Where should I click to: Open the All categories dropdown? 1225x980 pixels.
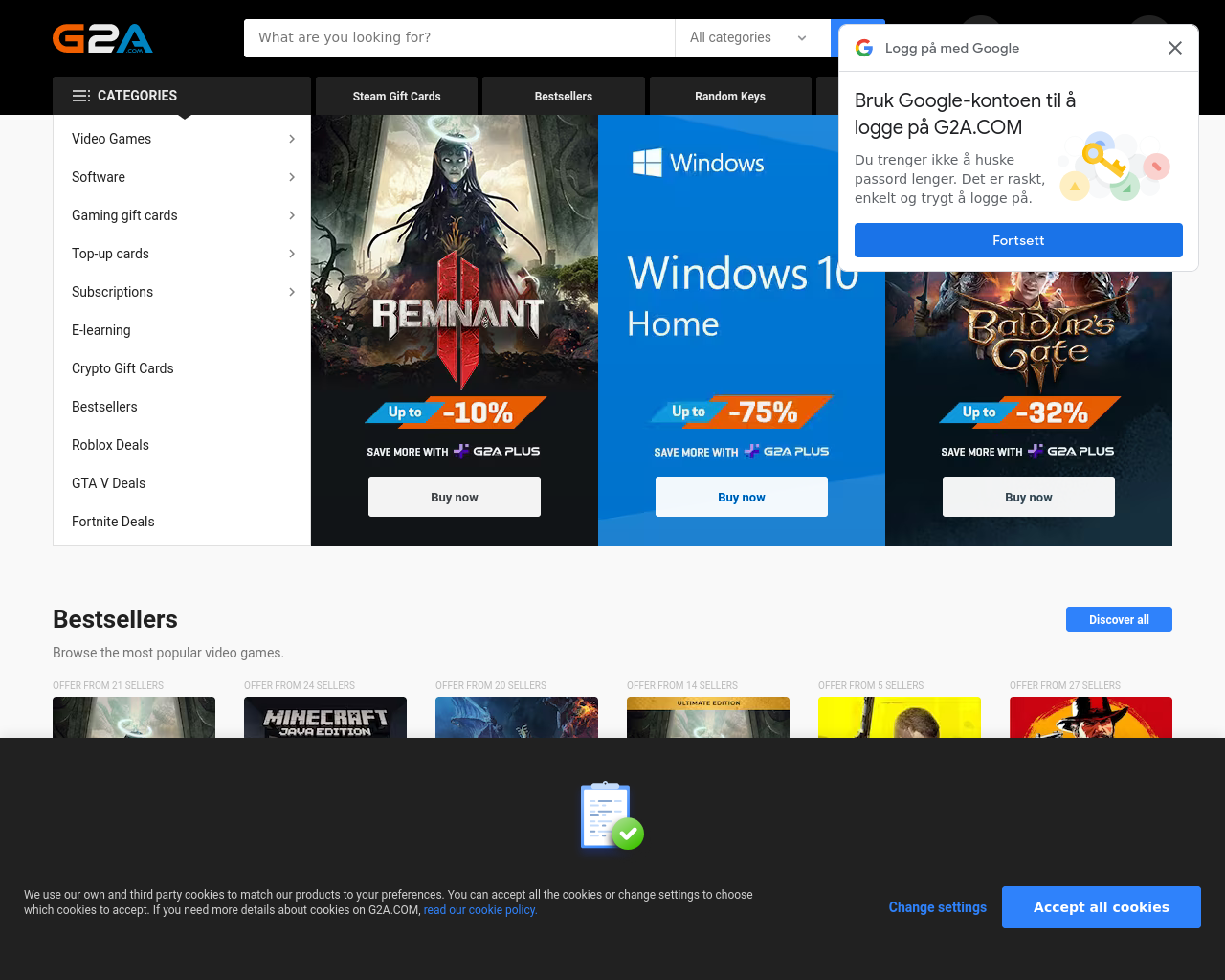pos(752,38)
